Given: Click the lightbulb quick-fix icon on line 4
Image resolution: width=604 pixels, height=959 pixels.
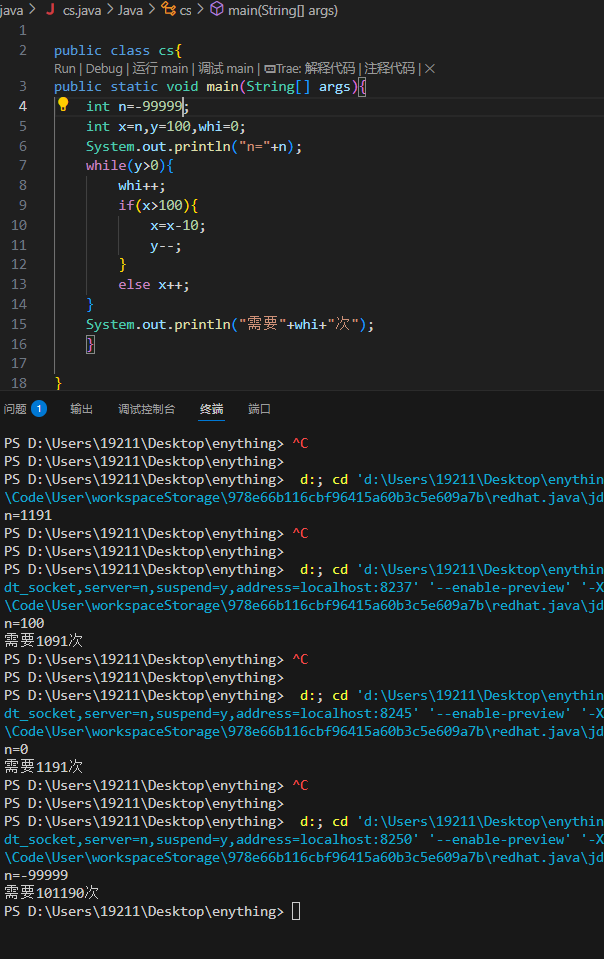Looking at the screenshot, I should pyautogui.click(x=63, y=105).
